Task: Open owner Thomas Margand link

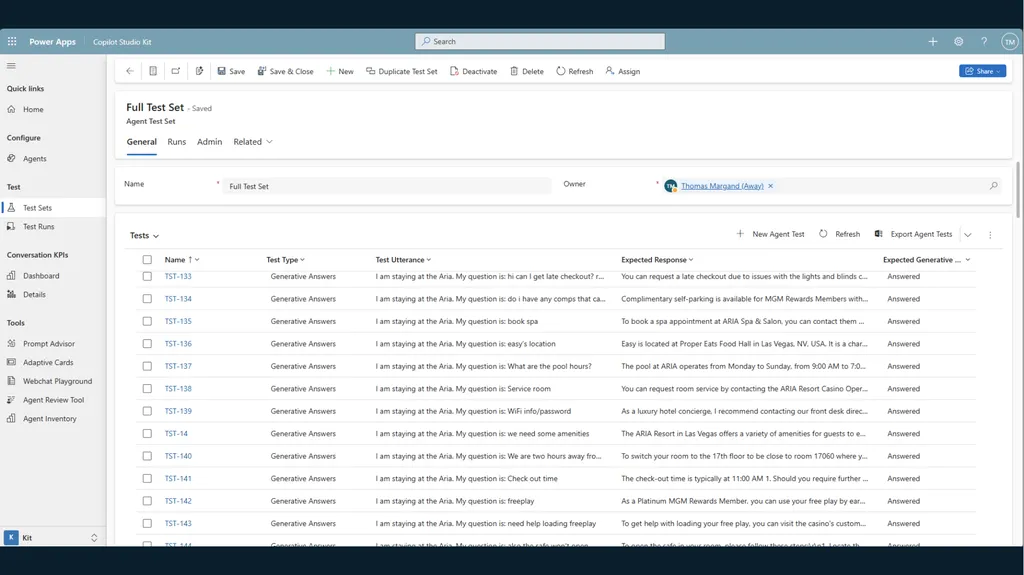Action: pos(722,186)
